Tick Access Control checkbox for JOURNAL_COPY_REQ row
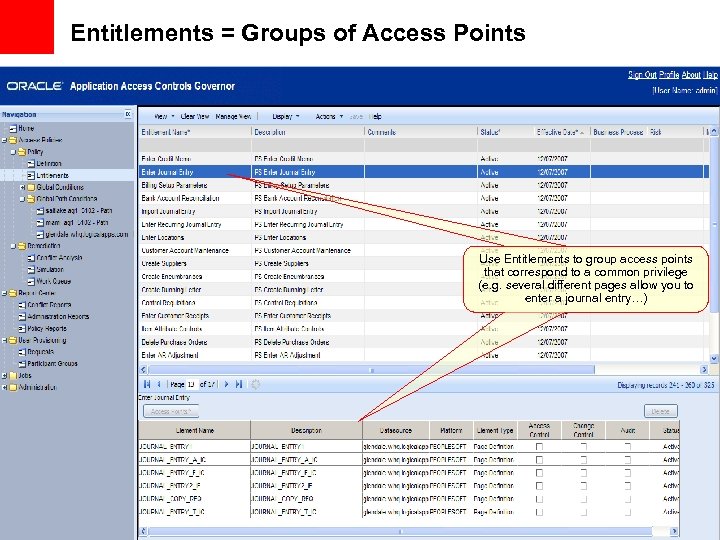 (540, 499)
